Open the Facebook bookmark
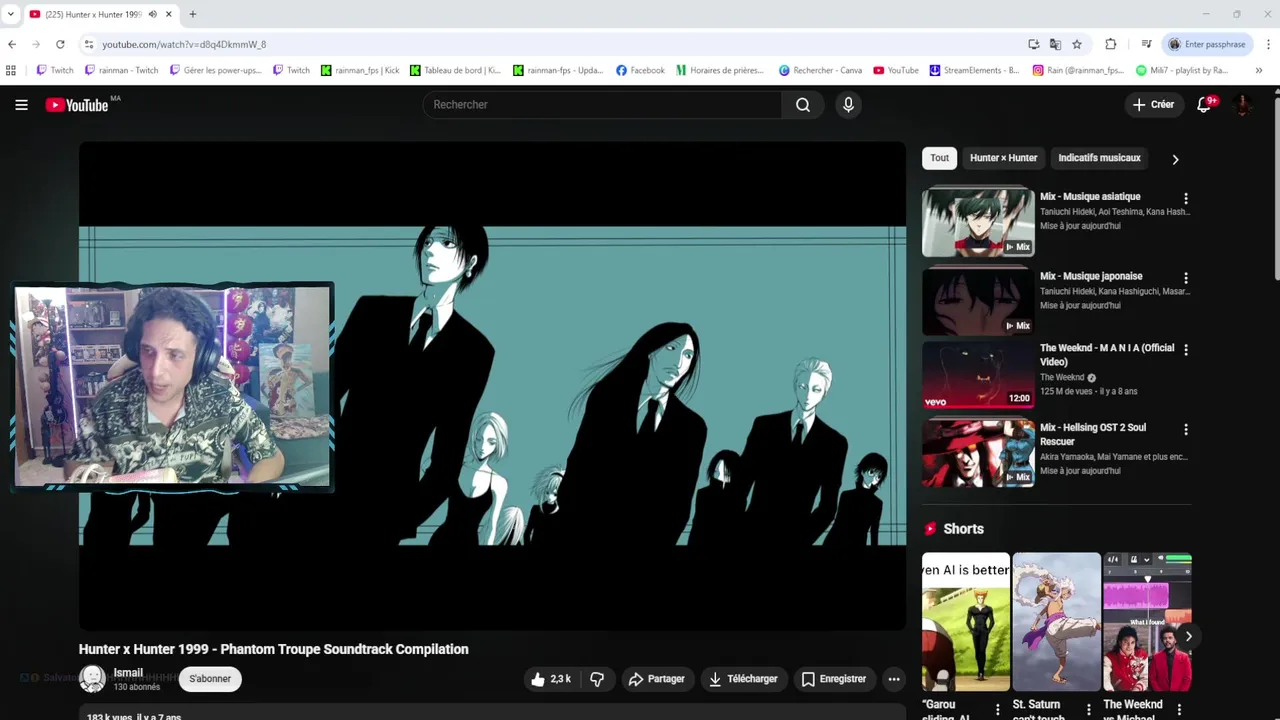1280x720 pixels. (x=640, y=70)
